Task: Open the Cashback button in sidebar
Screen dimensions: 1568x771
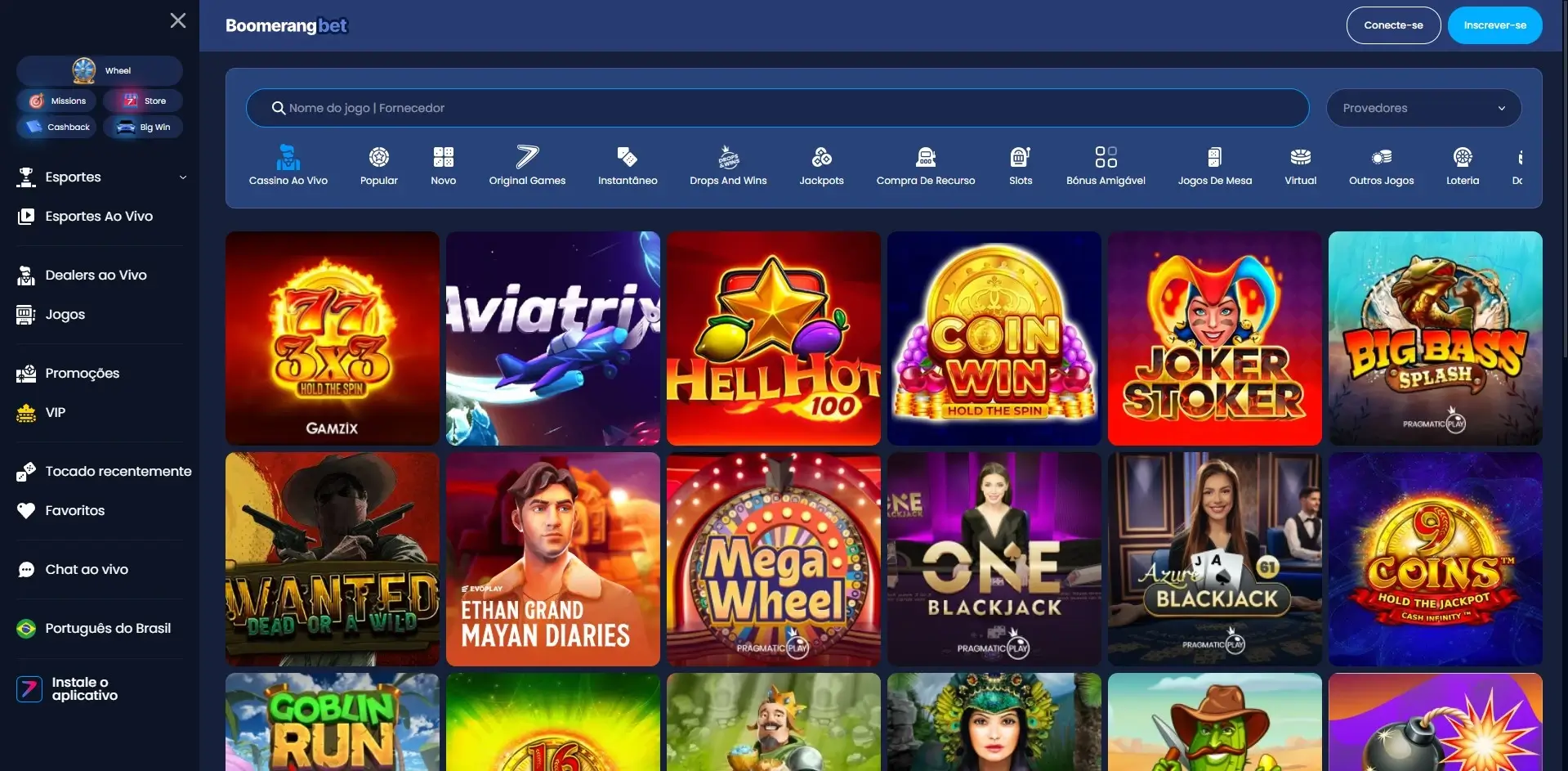Action: click(57, 128)
